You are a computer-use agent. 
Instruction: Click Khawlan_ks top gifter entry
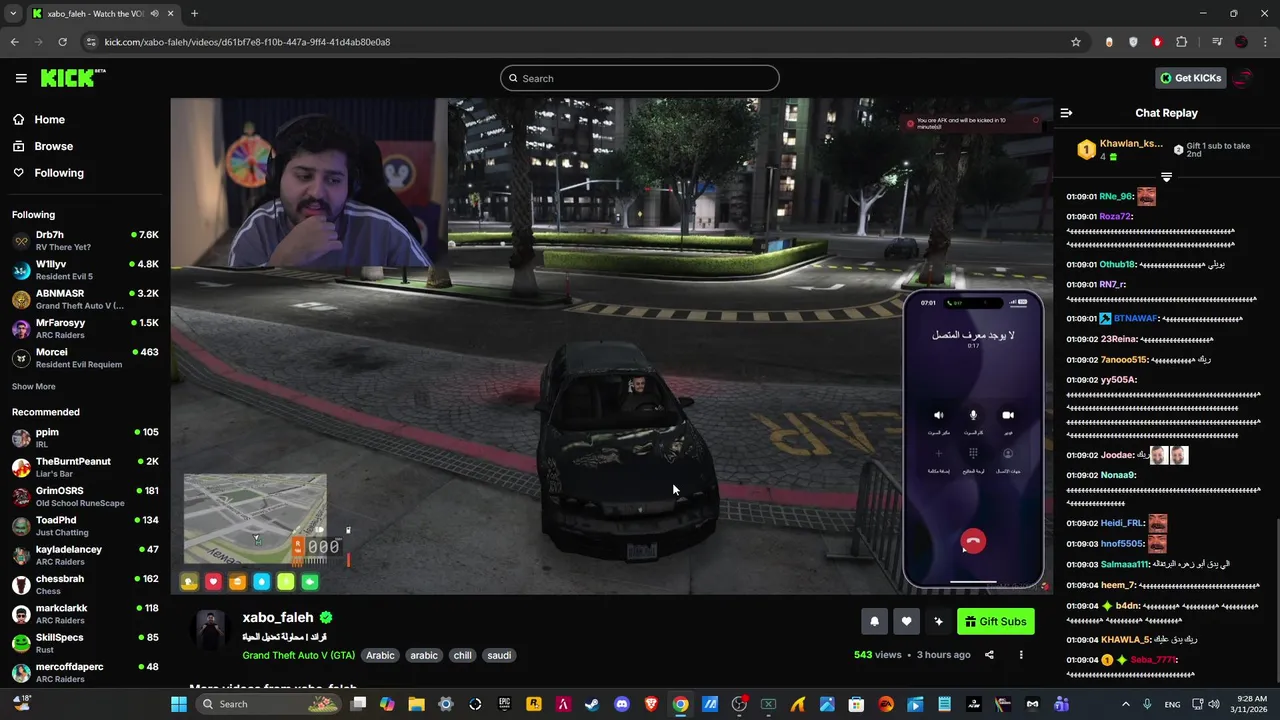pyautogui.click(x=1121, y=150)
